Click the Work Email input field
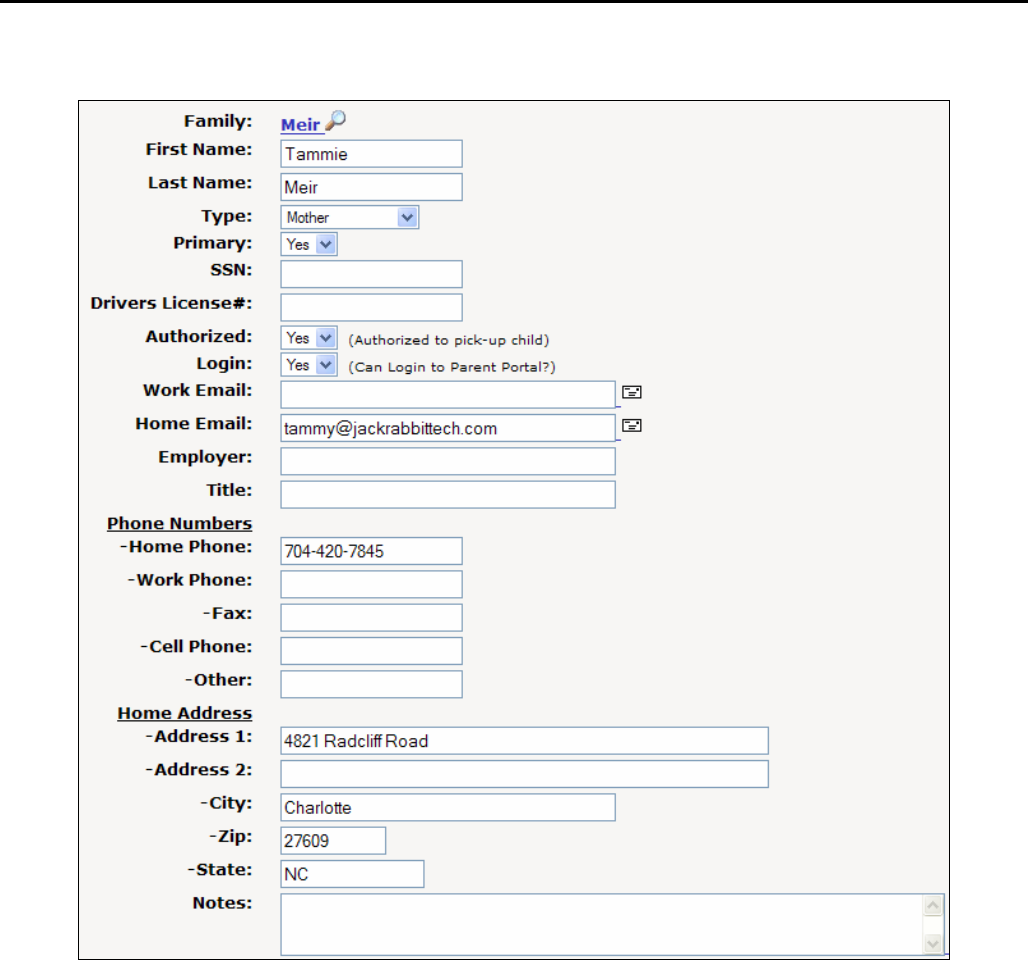Image resolution: width=1028 pixels, height=960 pixels. point(448,395)
